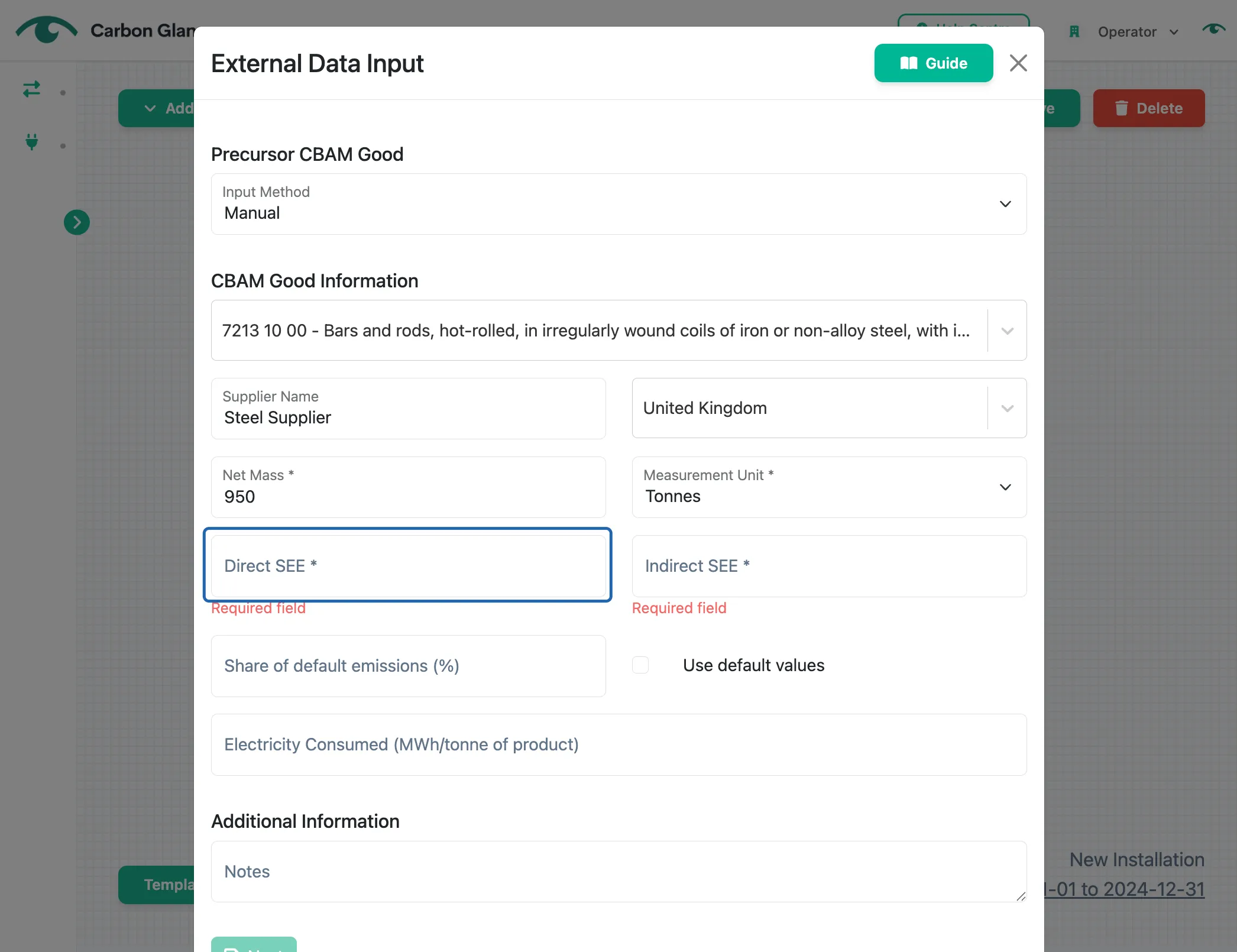Select Share of default emissions (%) field

coord(408,666)
